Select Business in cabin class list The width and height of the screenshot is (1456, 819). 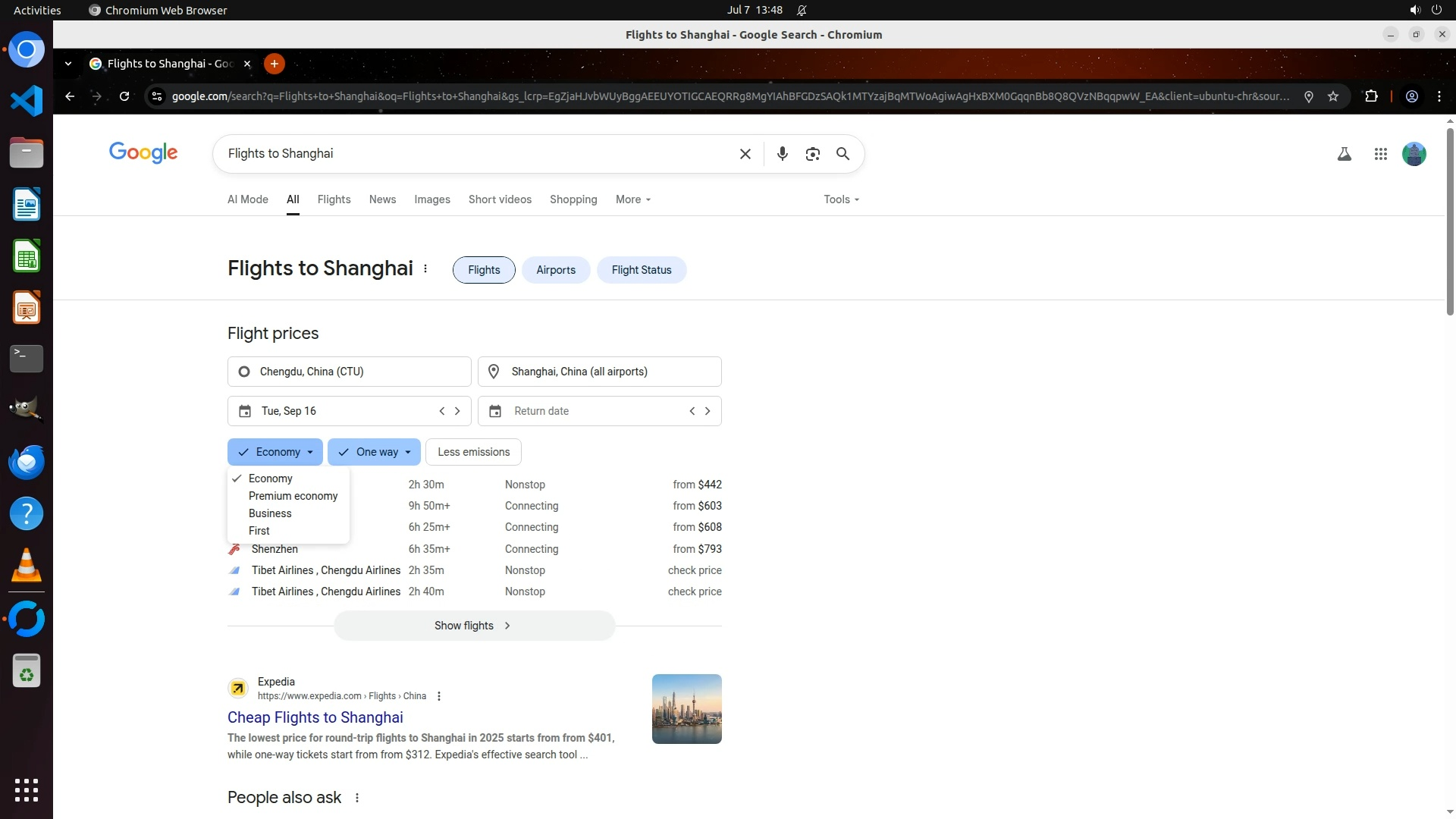pos(270,513)
